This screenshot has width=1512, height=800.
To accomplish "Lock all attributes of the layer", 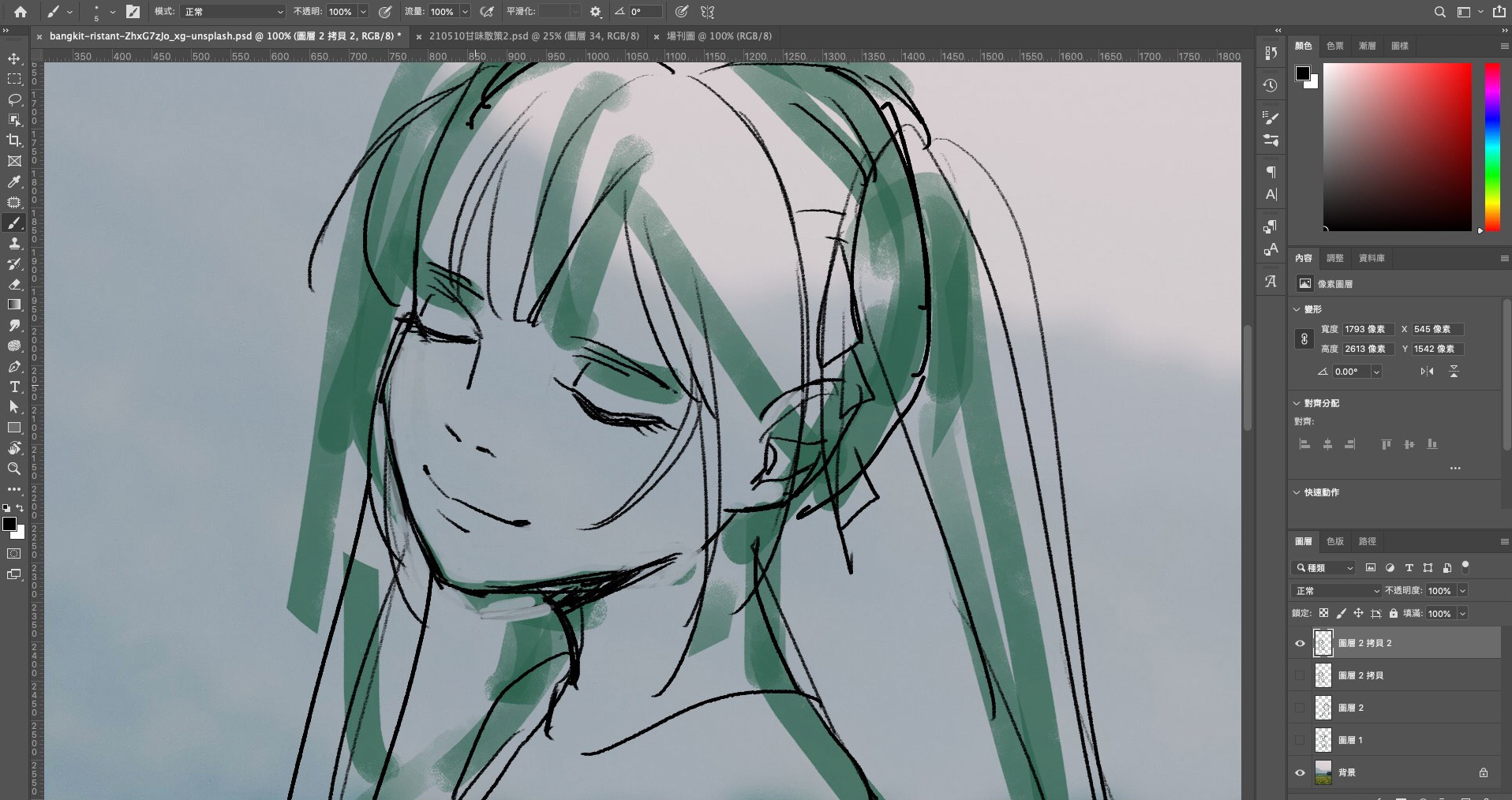I will pos(1394,613).
